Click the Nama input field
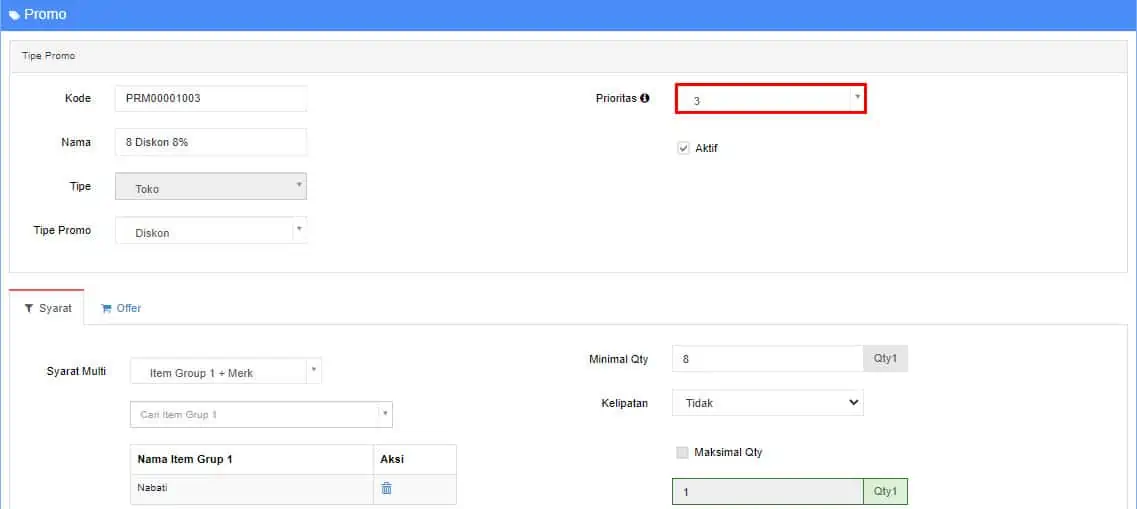The height and width of the screenshot is (509, 1137). (x=211, y=142)
